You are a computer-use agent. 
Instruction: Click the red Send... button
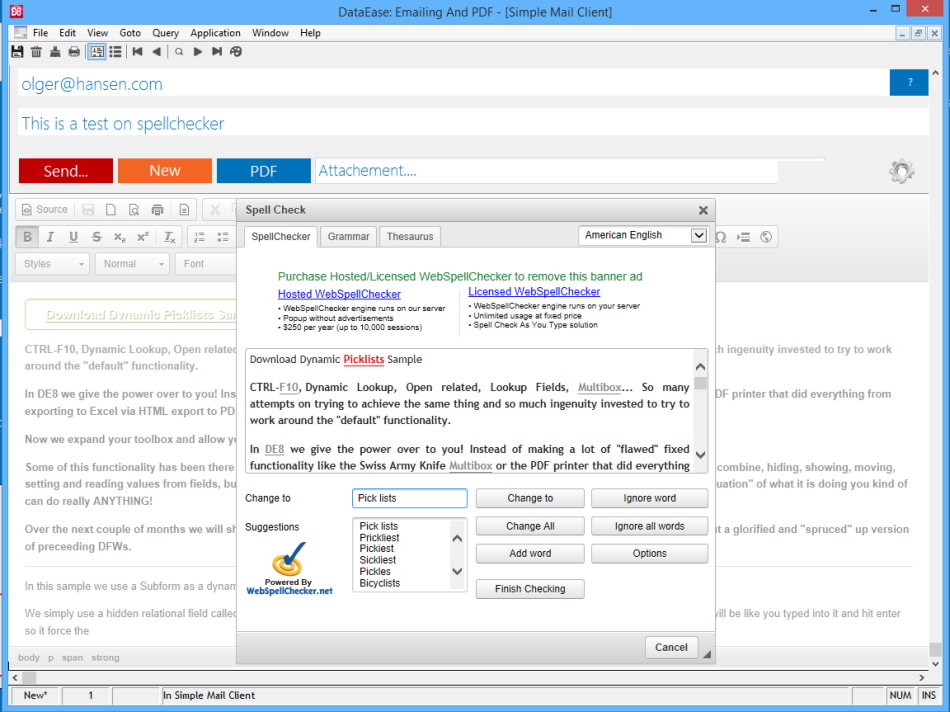click(66, 171)
